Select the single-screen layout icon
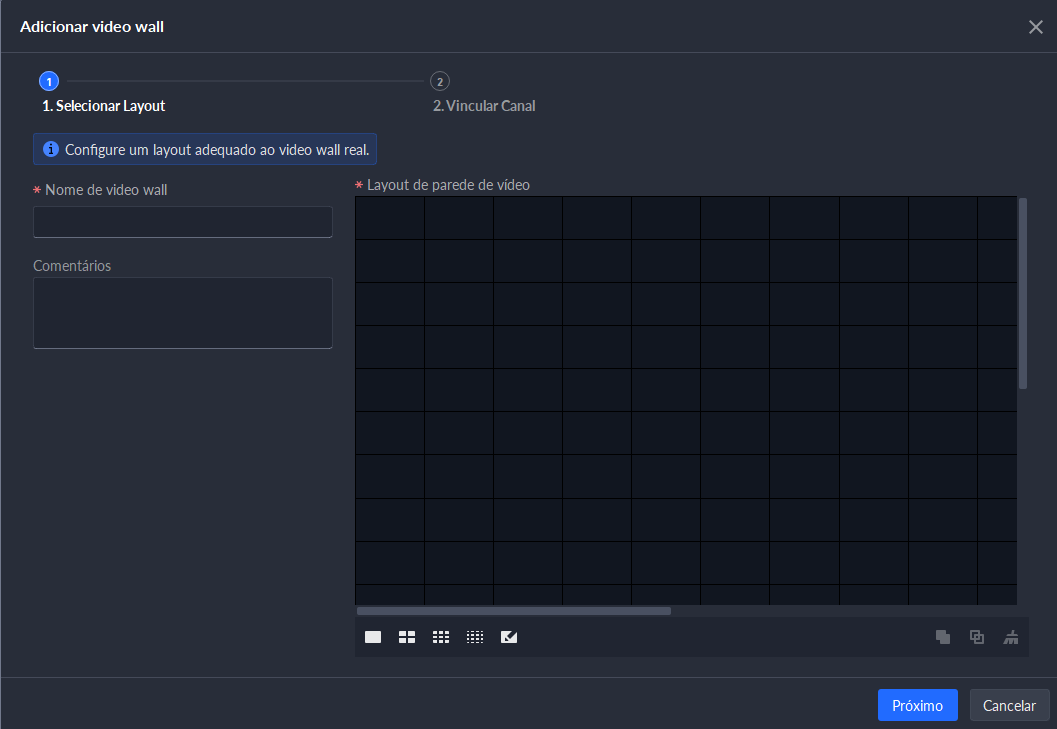1057x729 pixels. (x=373, y=637)
